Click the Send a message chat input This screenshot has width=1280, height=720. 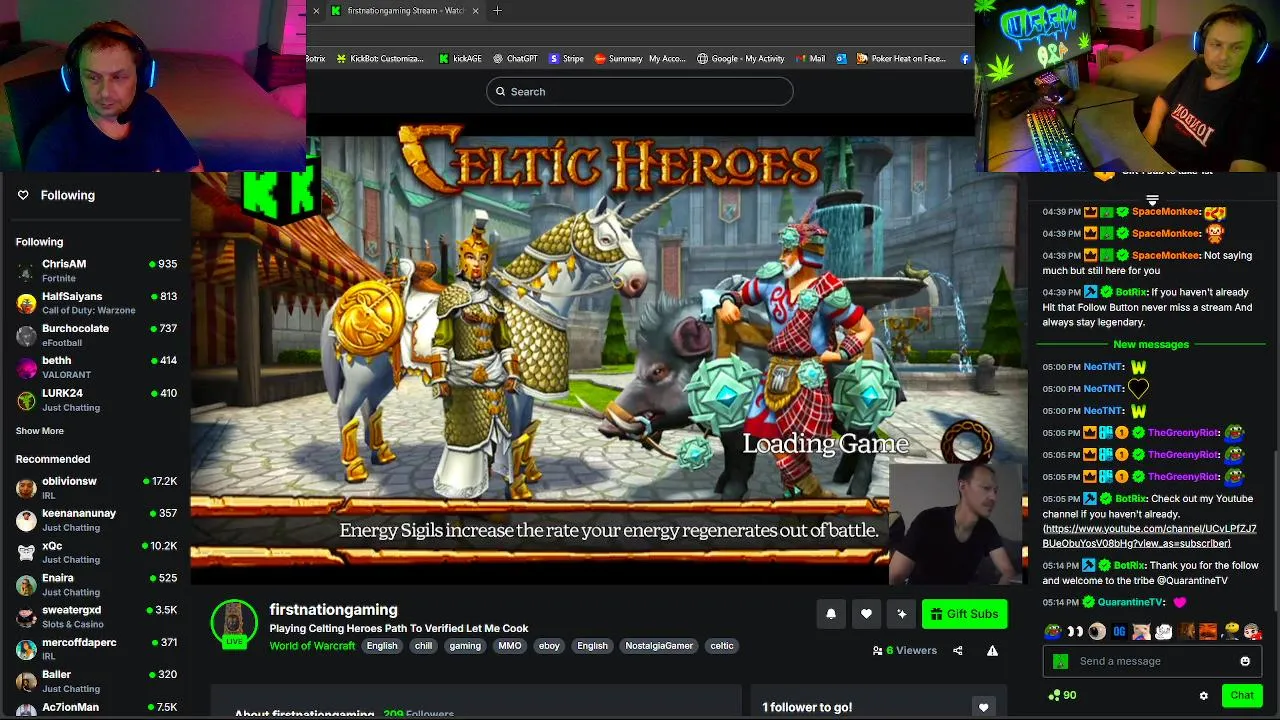pyautogui.click(x=1151, y=661)
